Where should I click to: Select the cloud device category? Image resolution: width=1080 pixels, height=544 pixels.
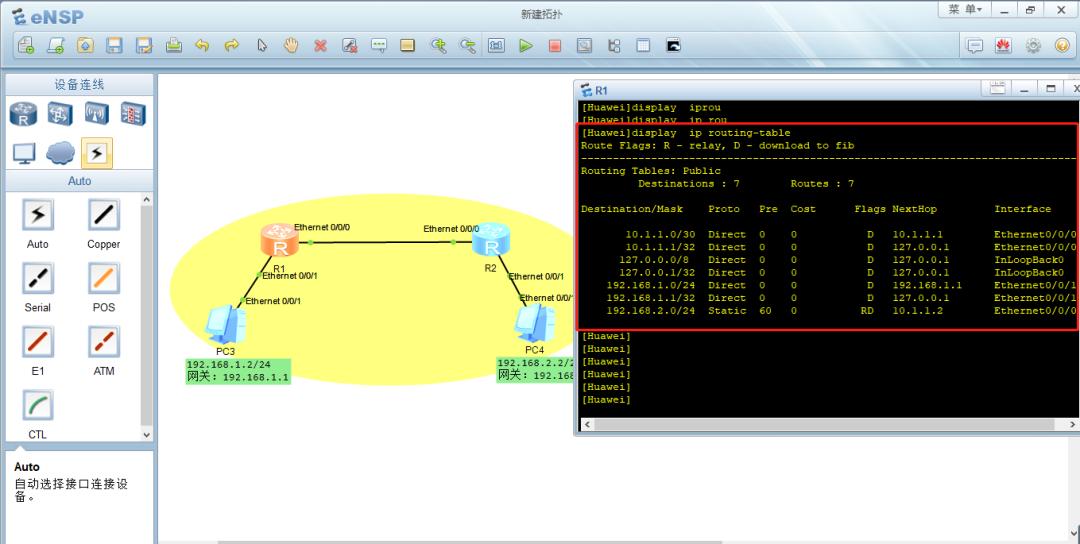[x=61, y=153]
